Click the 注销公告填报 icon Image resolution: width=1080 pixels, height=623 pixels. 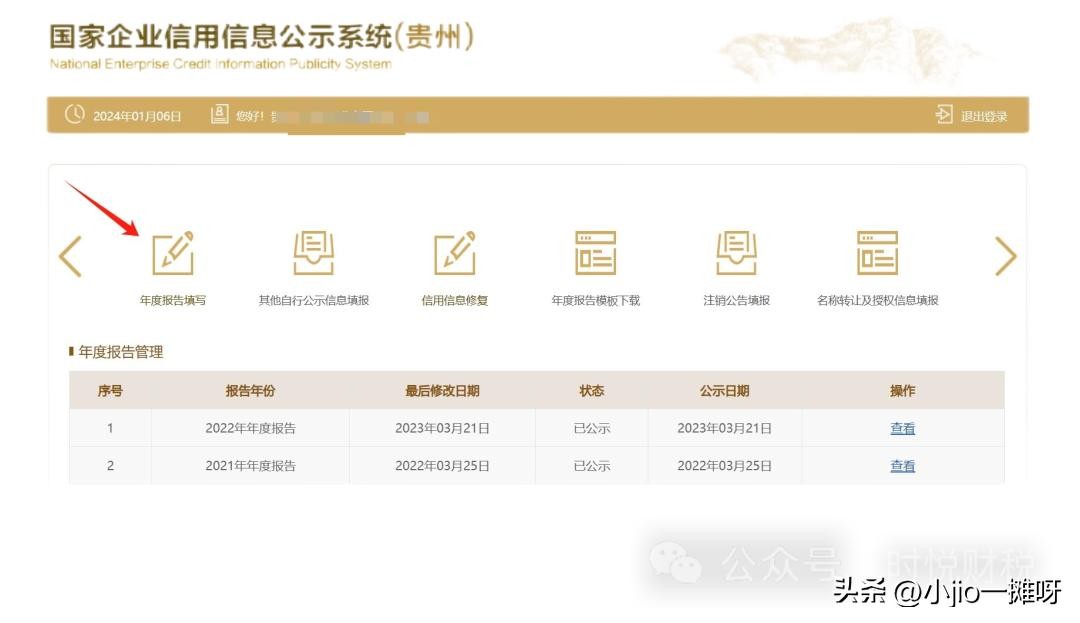pyautogui.click(x=736, y=253)
